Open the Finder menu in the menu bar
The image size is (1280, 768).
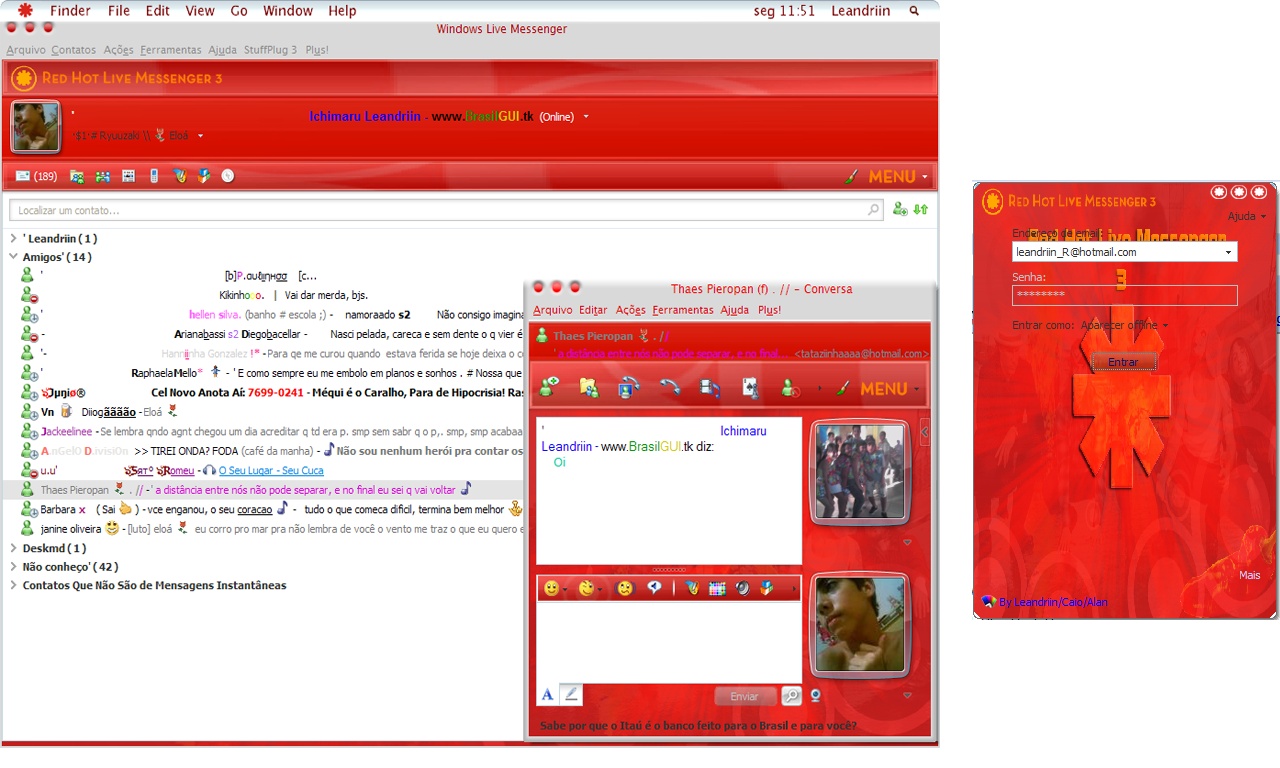pos(70,11)
